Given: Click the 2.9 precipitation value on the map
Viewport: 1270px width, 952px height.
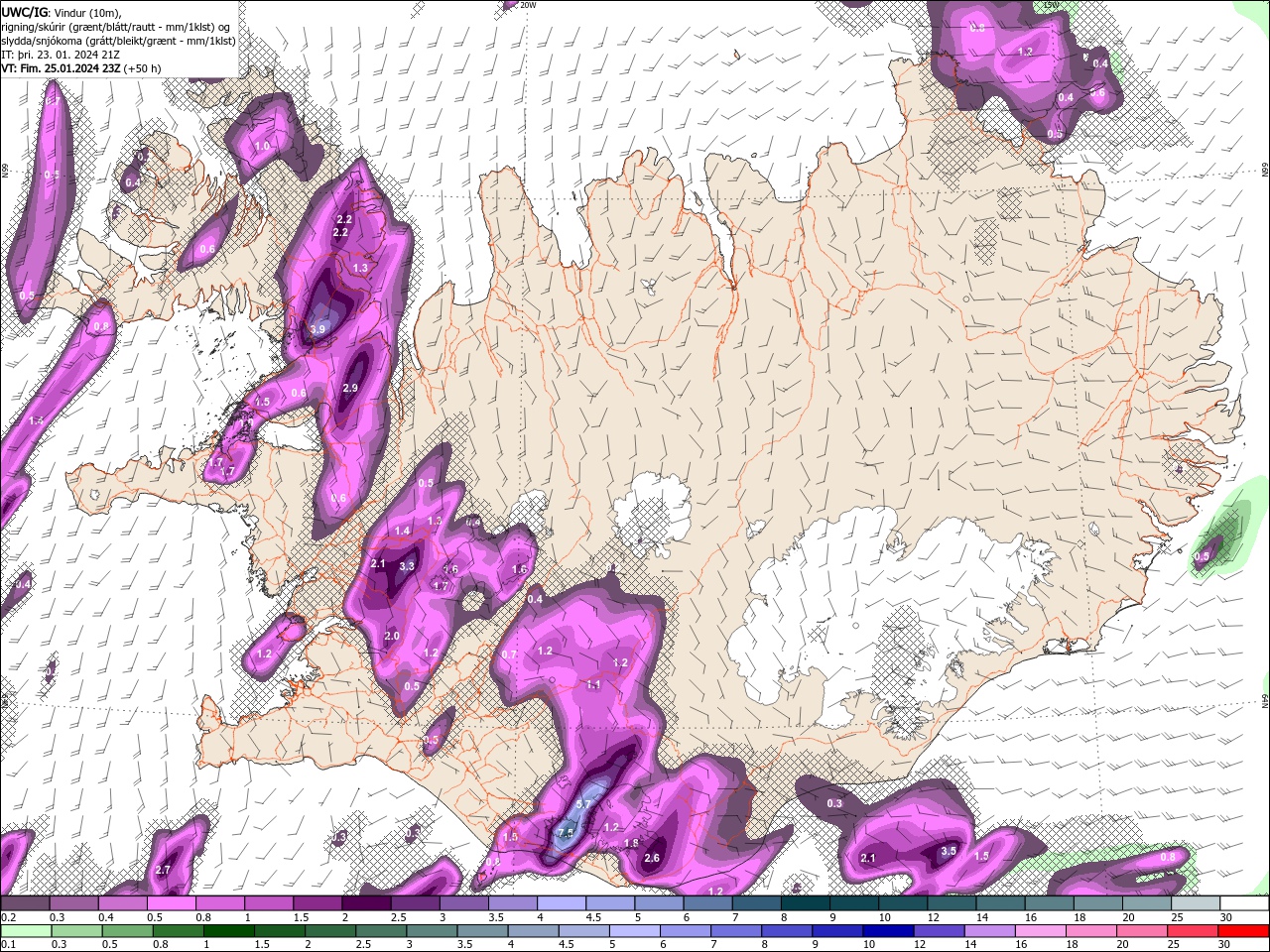Looking at the screenshot, I should 349,388.
